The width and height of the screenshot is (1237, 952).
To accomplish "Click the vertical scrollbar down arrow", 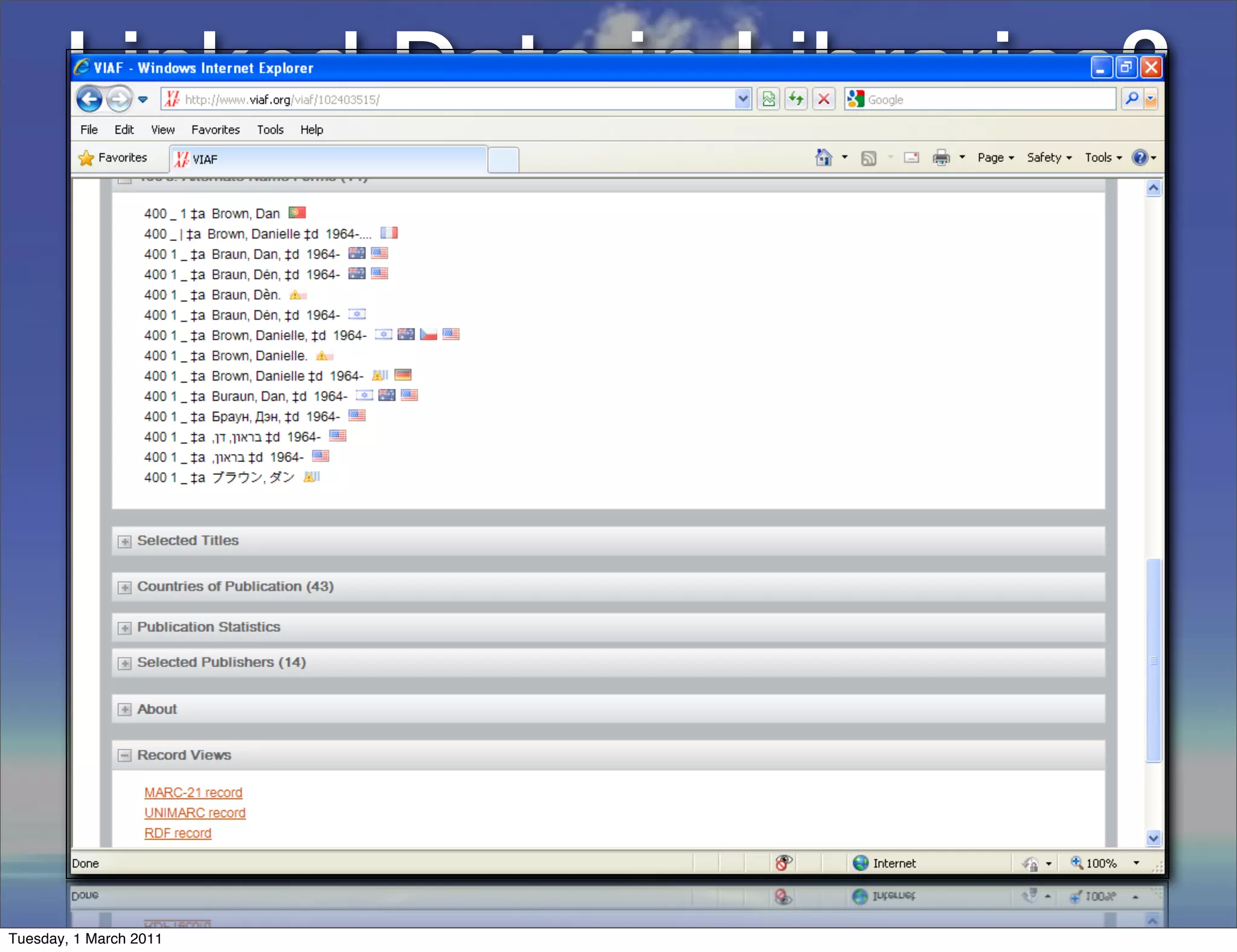I will pos(1153,838).
